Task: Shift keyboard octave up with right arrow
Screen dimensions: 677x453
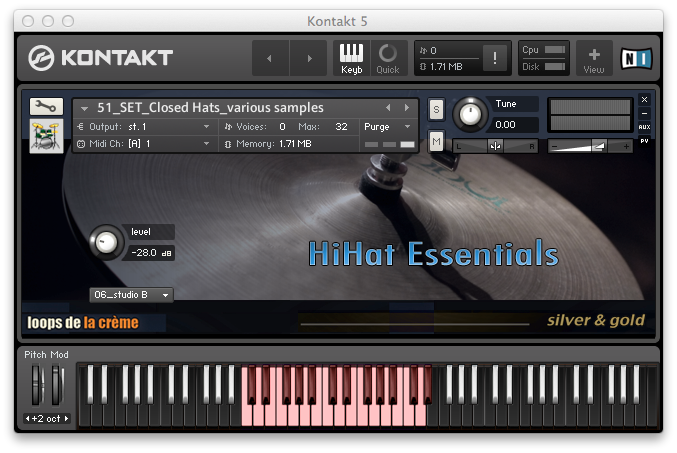Action: (66, 418)
